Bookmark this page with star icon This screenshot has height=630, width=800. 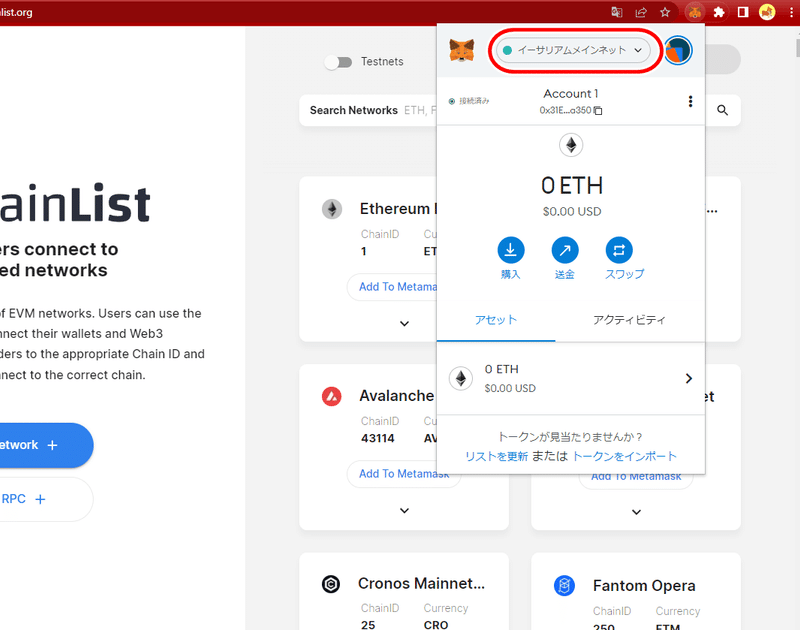(x=665, y=12)
